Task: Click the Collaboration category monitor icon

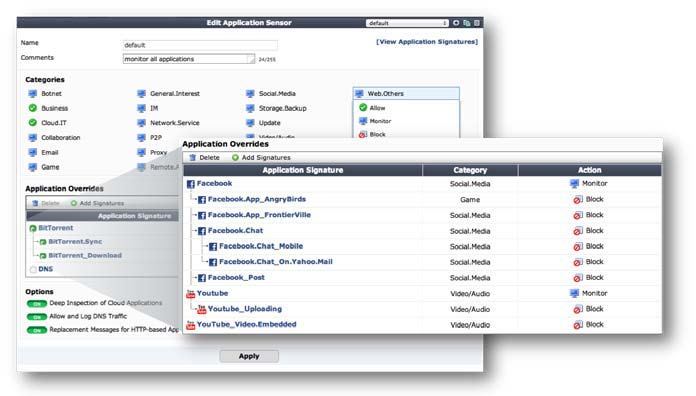Action: 32,138
